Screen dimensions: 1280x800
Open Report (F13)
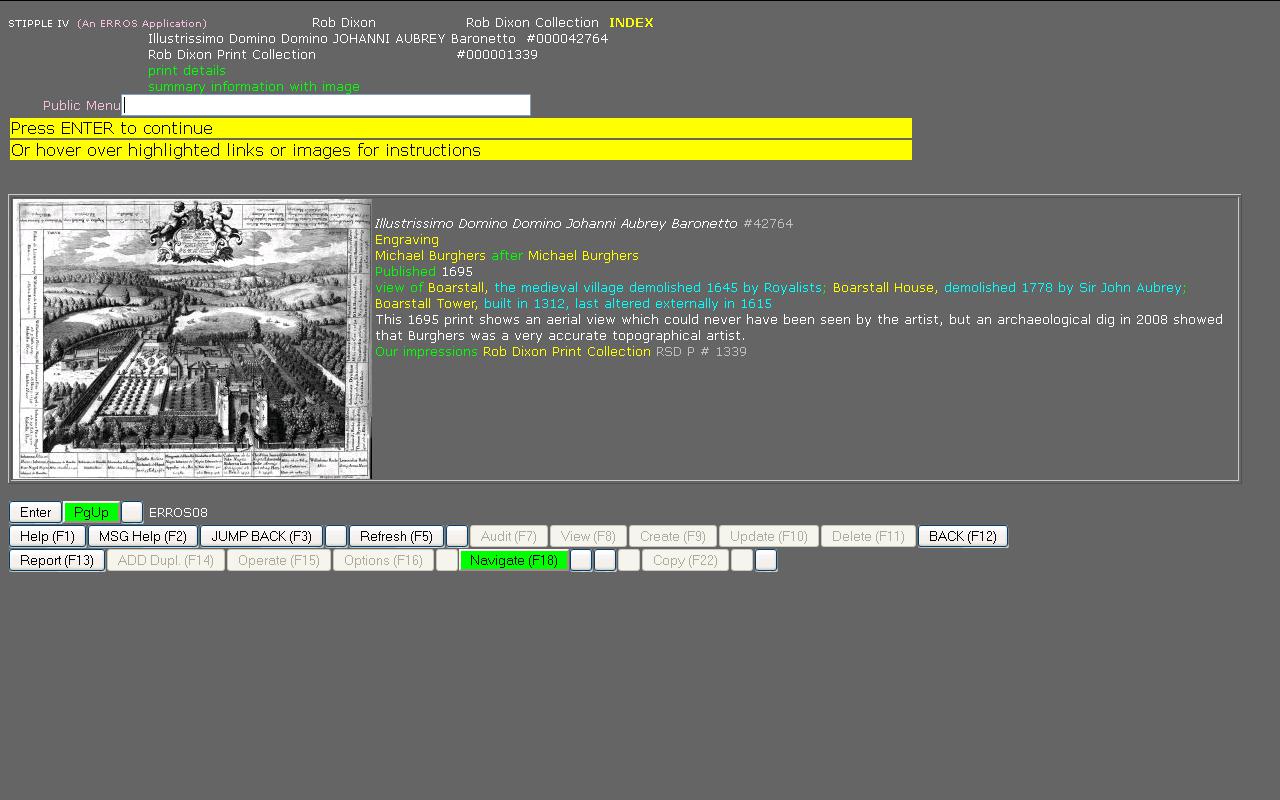pyautogui.click(x=57, y=560)
